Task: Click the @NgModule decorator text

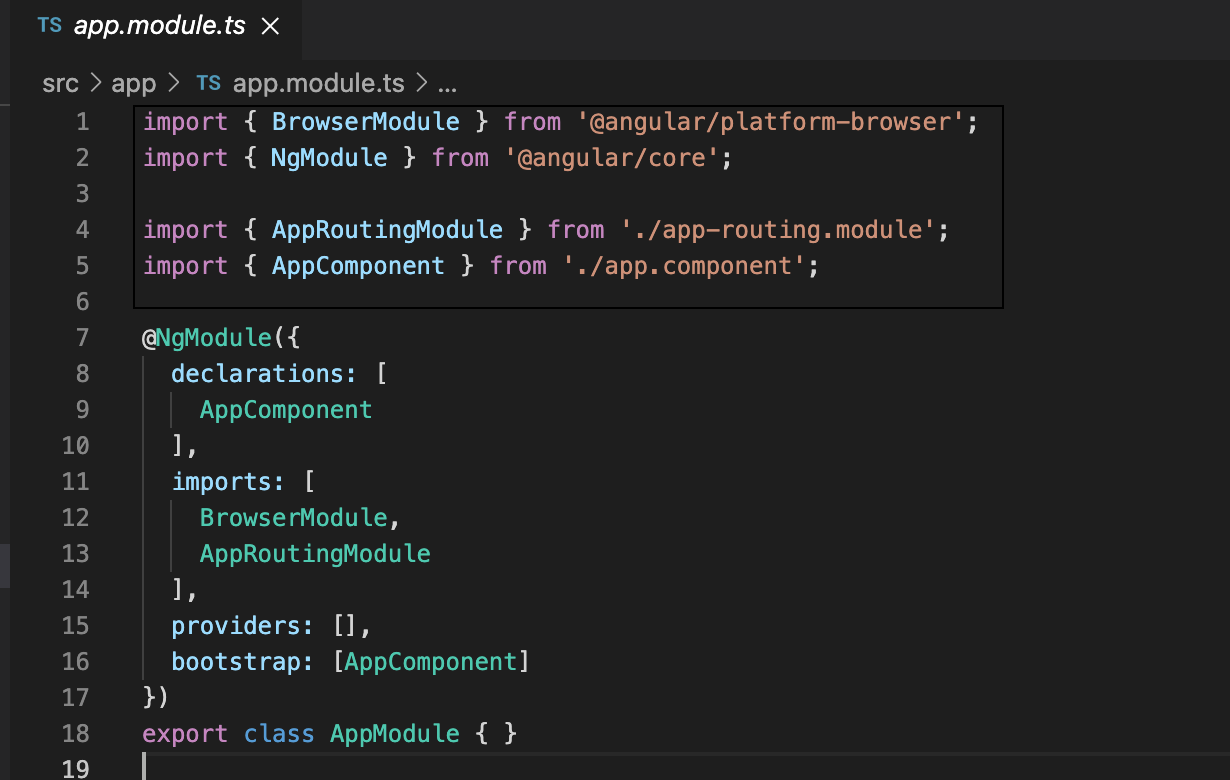Action: click(207, 338)
